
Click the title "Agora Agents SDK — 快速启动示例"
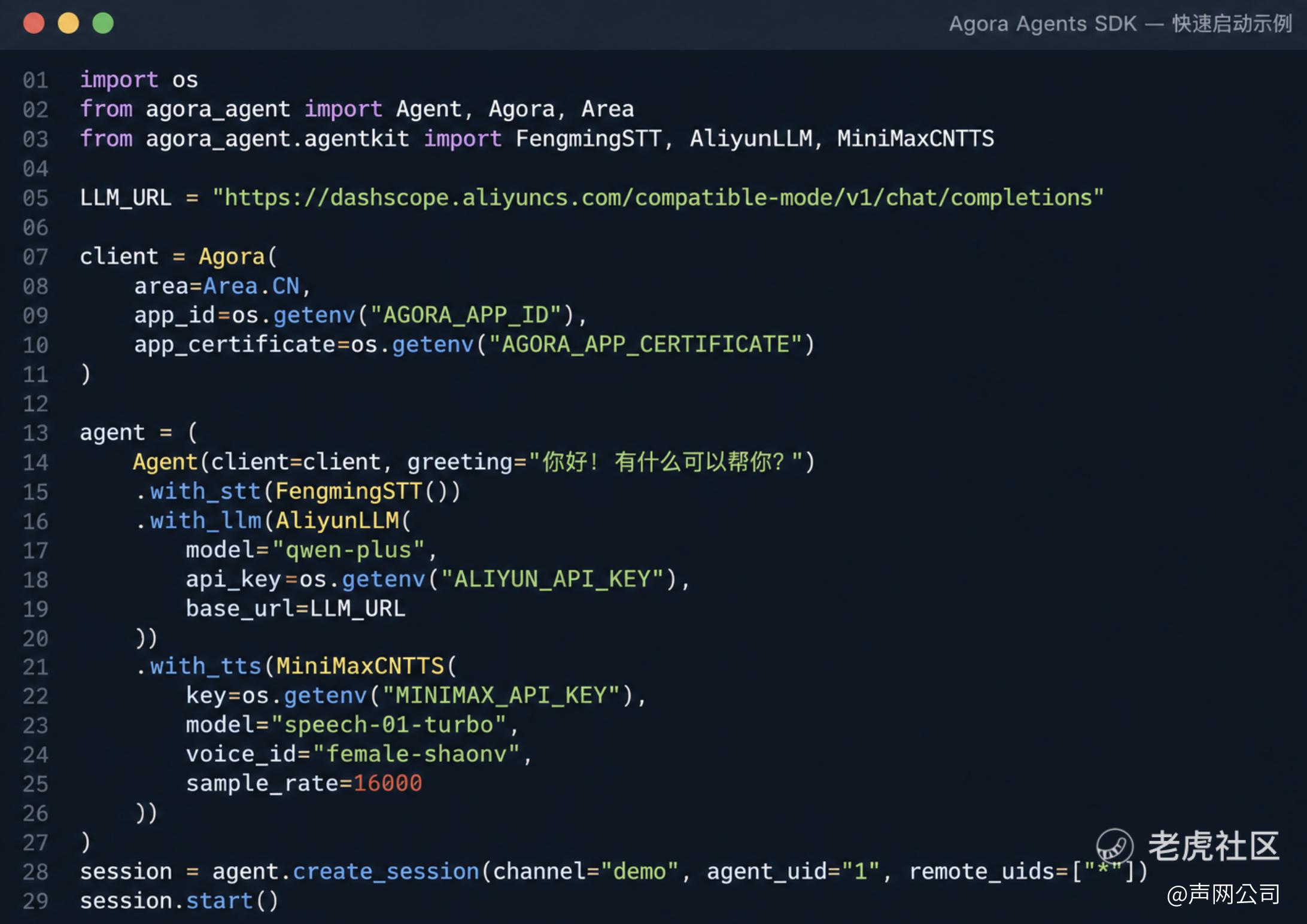(1120, 24)
